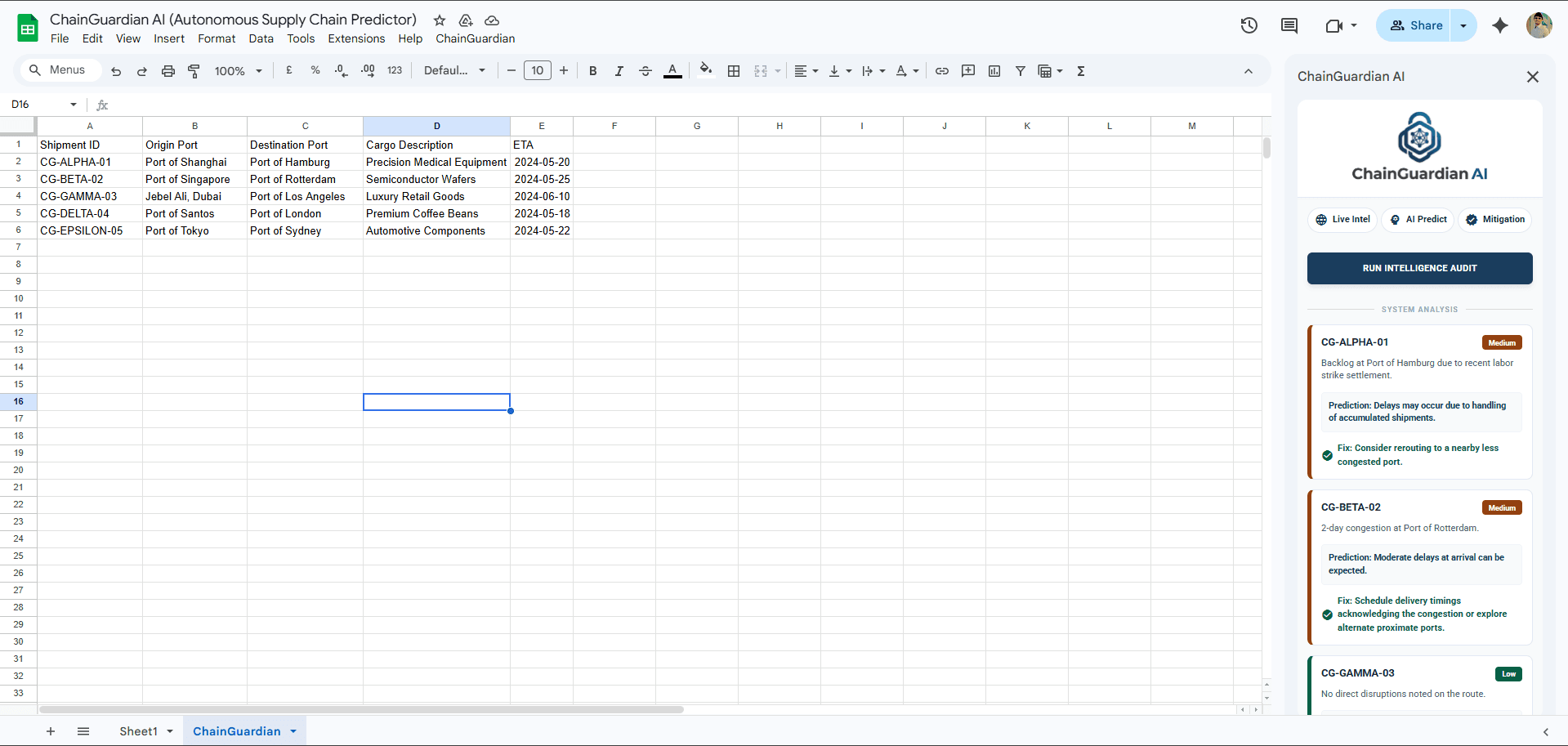
Task: Click the insert chart icon
Action: [994, 71]
